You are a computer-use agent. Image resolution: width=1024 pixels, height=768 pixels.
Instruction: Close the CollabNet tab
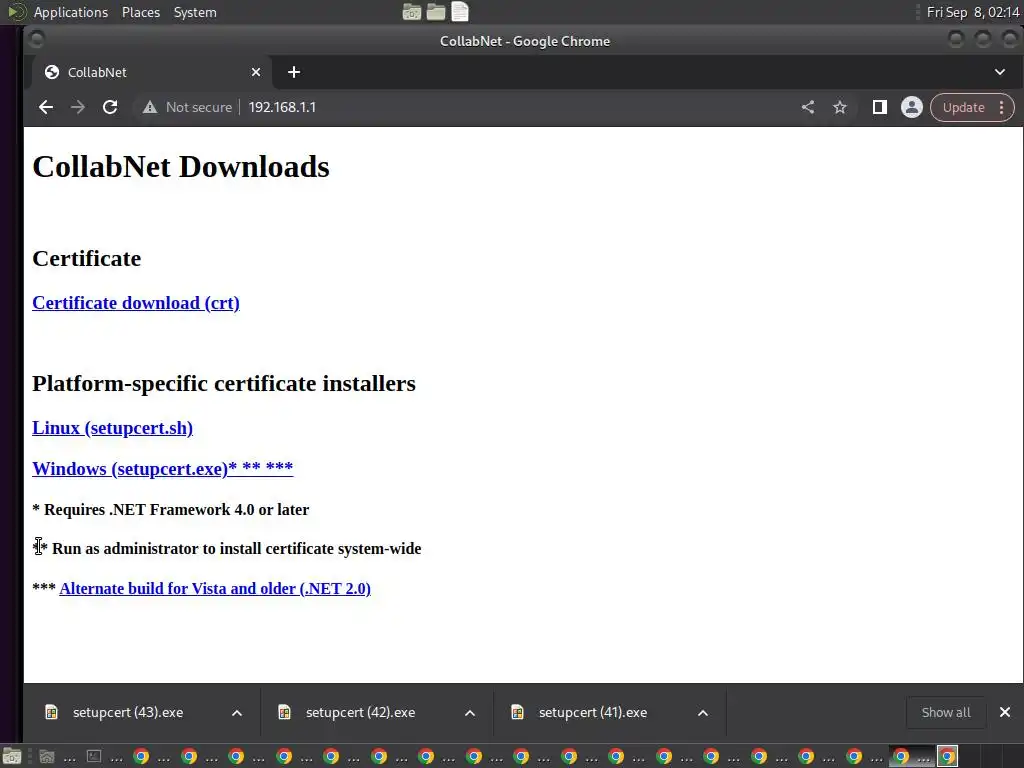[256, 72]
